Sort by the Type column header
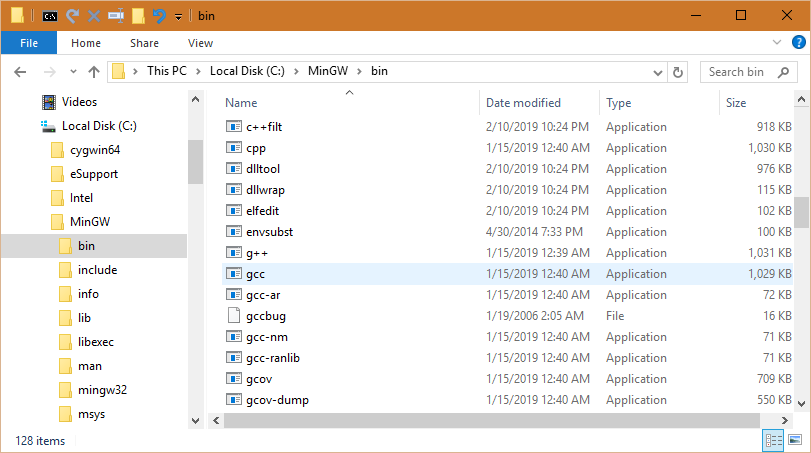The image size is (811, 453). (619, 103)
